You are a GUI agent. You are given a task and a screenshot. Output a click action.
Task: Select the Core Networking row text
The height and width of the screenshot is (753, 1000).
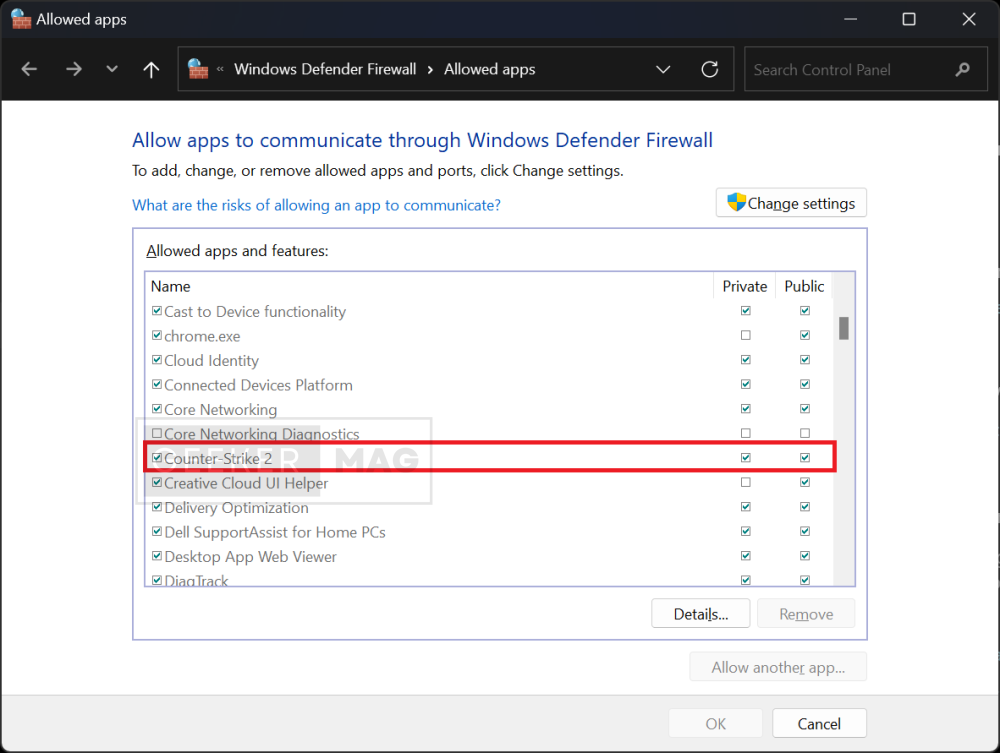tap(221, 410)
